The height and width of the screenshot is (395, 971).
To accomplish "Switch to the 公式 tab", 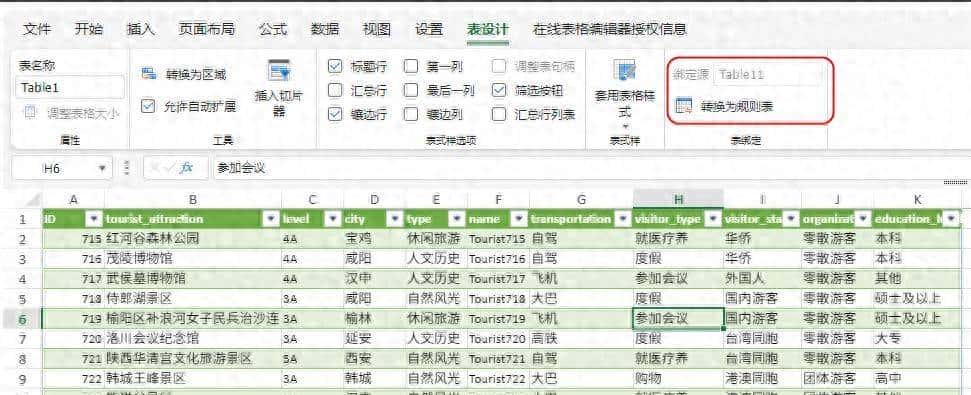I will tap(273, 29).
